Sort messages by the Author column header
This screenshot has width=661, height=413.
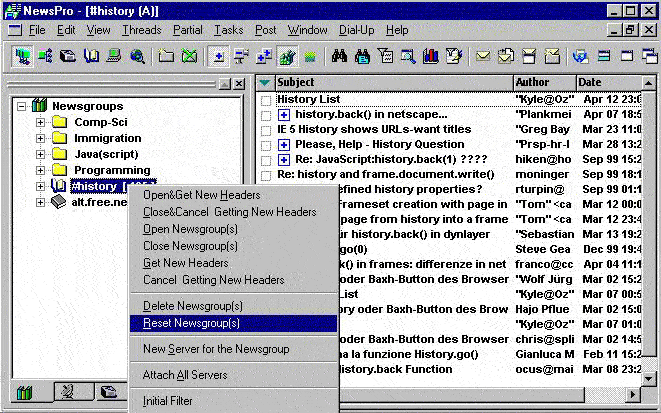[x=545, y=83]
